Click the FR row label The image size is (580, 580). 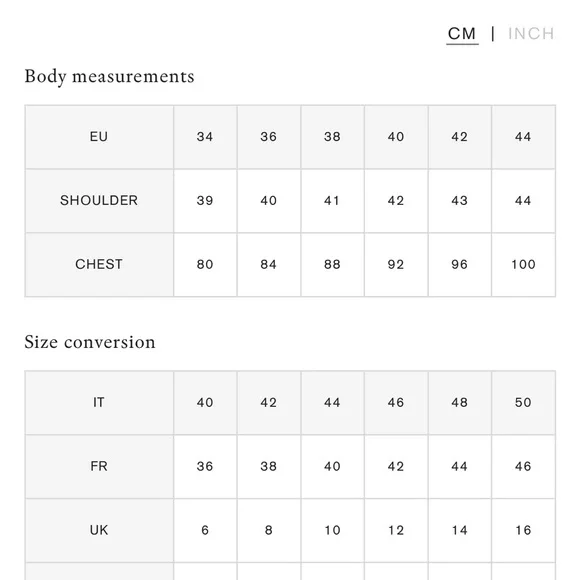99,466
